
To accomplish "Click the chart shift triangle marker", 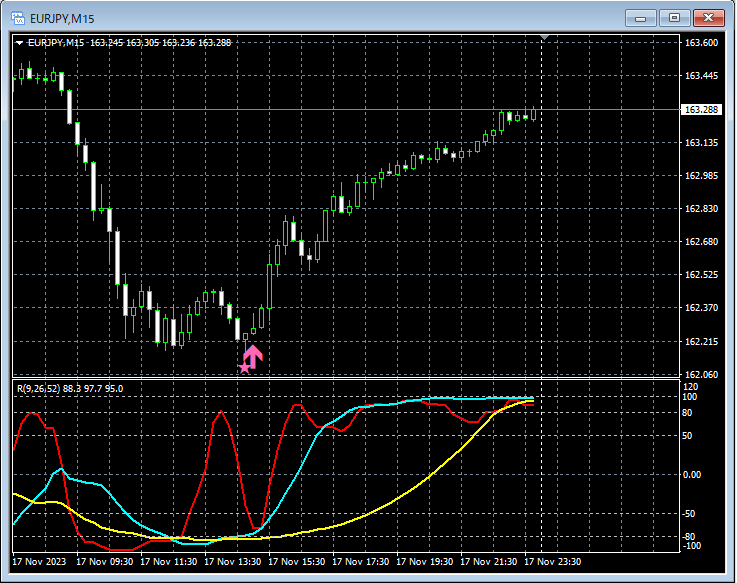I will point(544,37).
